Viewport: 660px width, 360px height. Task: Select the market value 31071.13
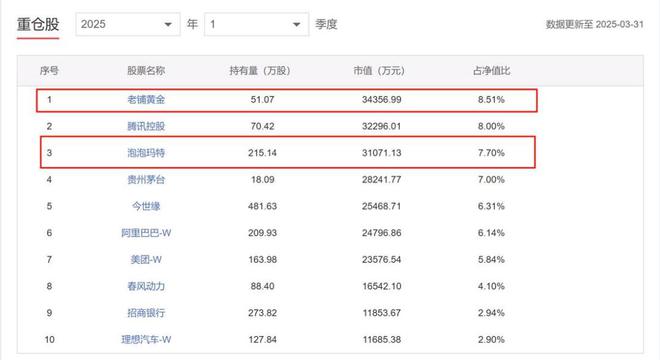pyautogui.click(x=382, y=153)
